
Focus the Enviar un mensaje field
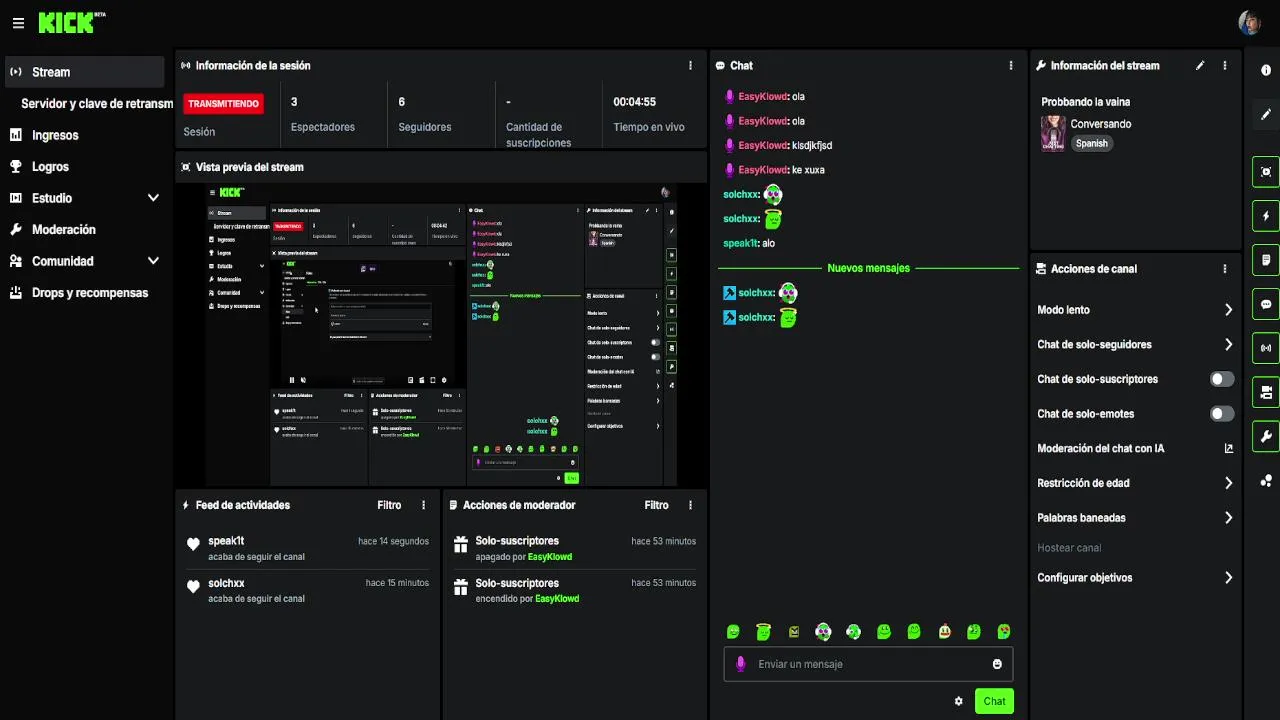868,664
